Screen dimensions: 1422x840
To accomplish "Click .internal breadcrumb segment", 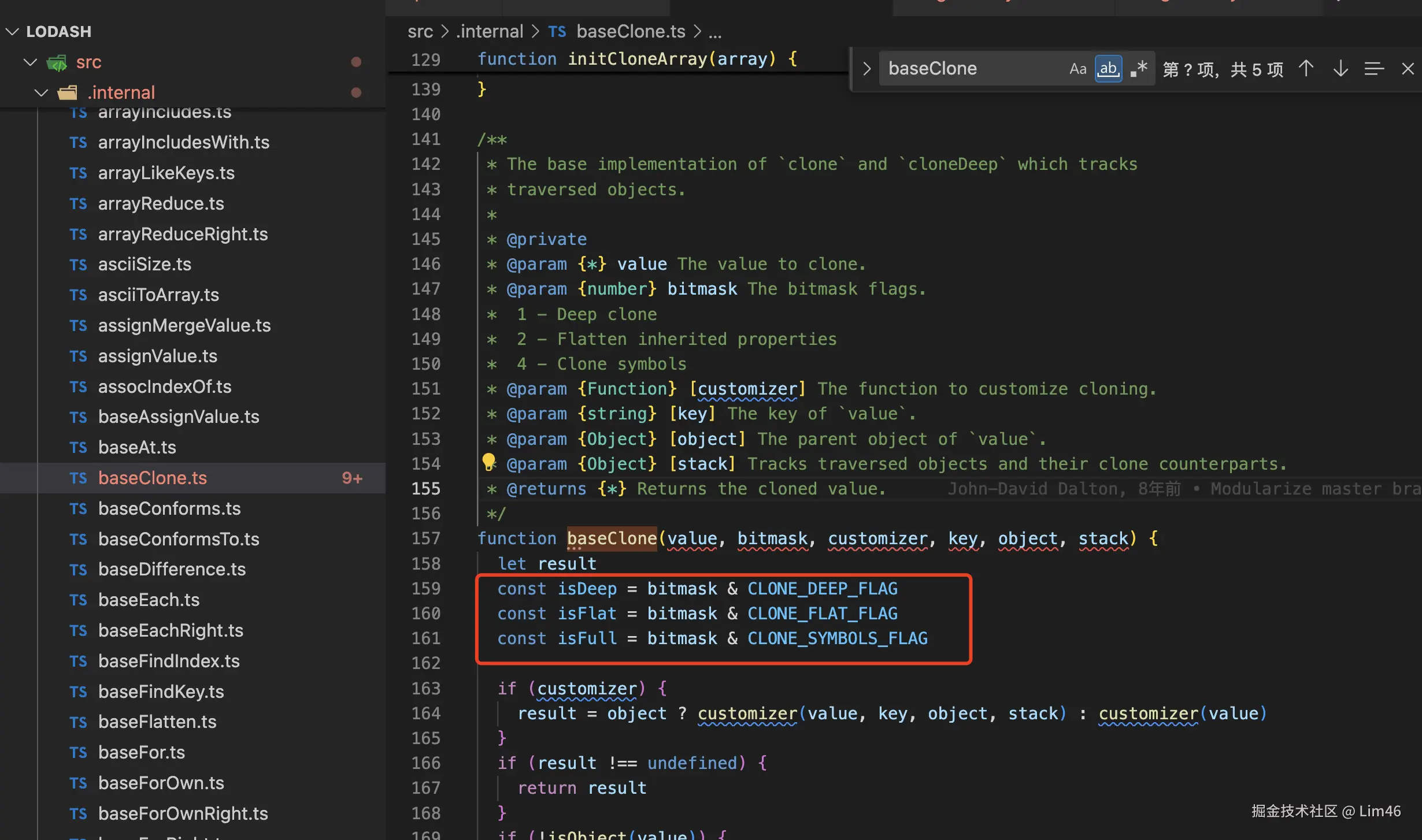I will [x=489, y=31].
